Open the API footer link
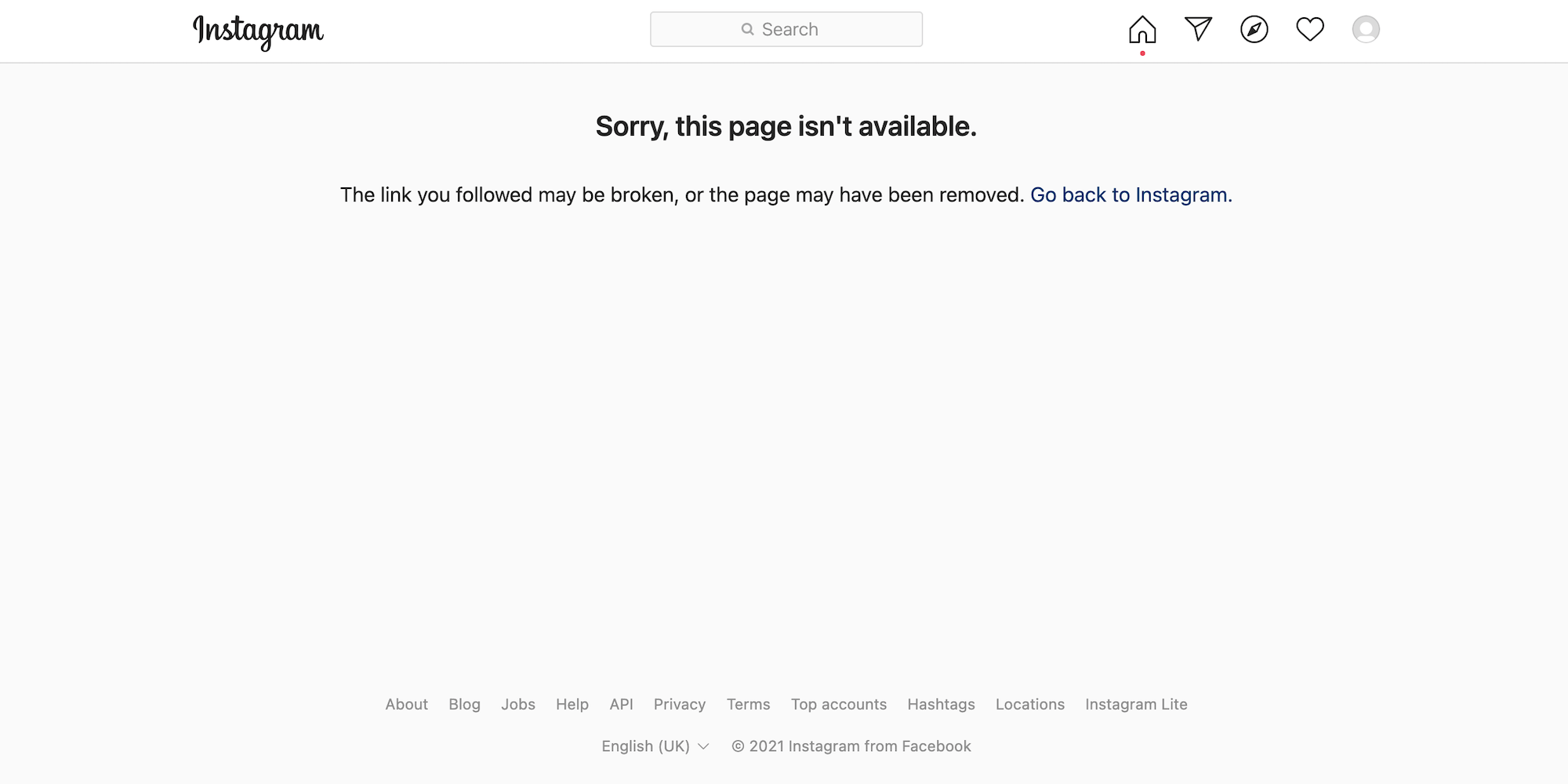Viewport: 1568px width, 784px height. (621, 704)
